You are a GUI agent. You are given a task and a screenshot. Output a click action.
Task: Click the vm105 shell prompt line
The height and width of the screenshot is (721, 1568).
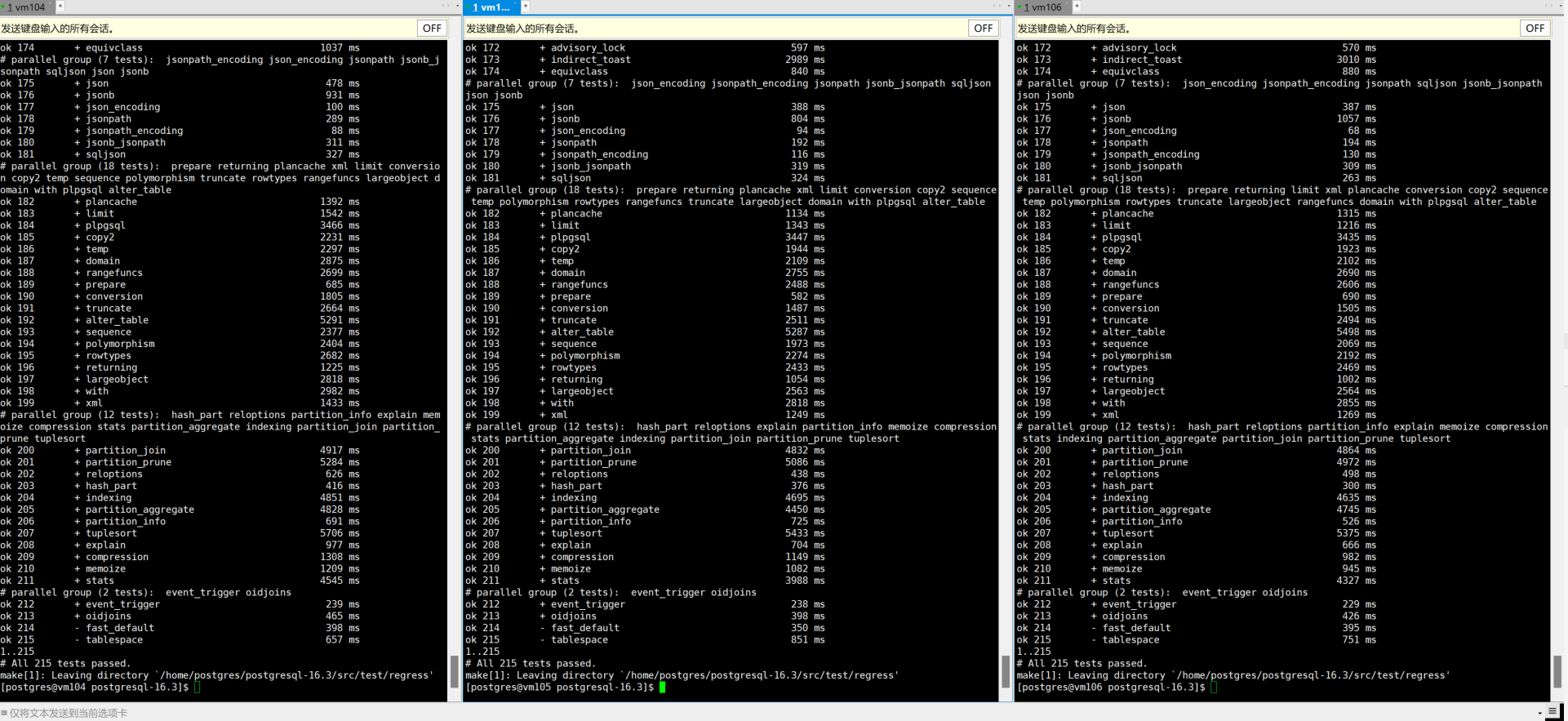[x=566, y=688]
